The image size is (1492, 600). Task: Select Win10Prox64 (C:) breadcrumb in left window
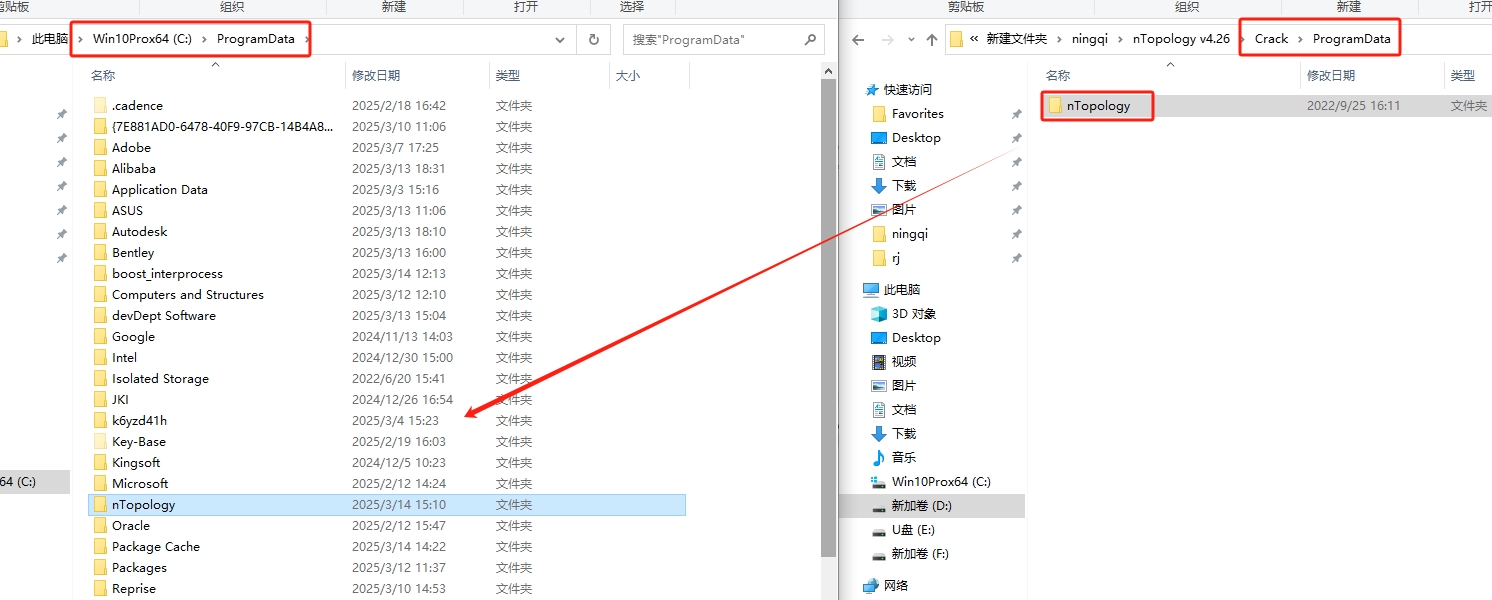[142, 40]
